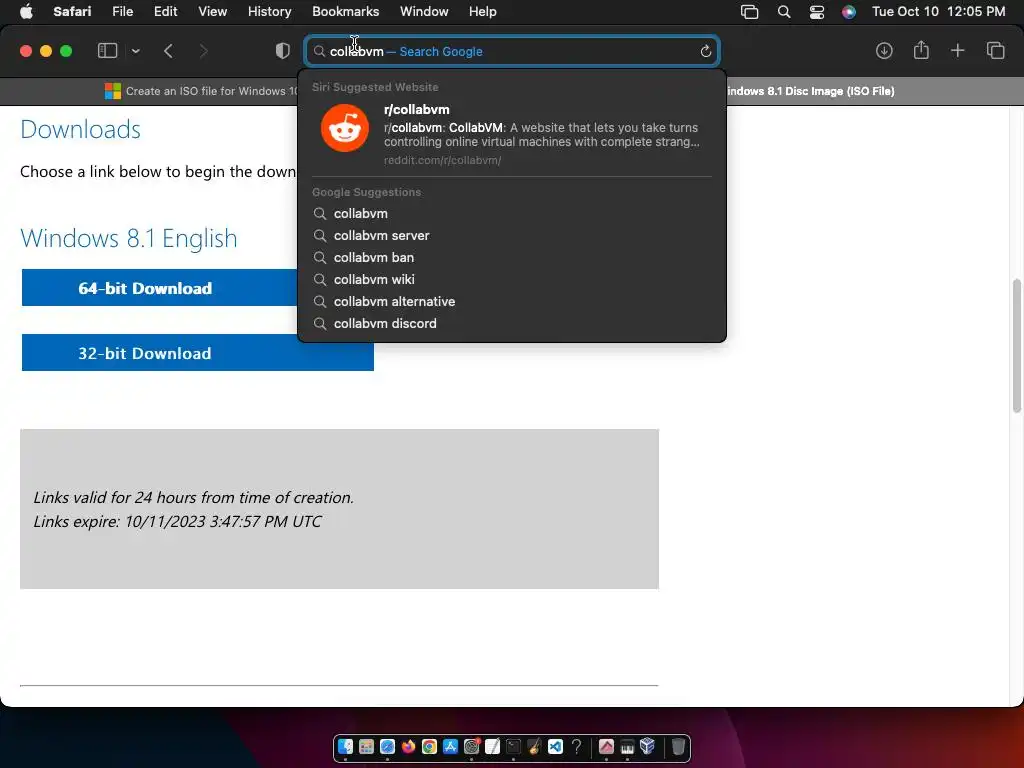Click the 'Windows 8.1 English' heading
The width and height of the screenshot is (1024, 768).
pyautogui.click(x=129, y=238)
